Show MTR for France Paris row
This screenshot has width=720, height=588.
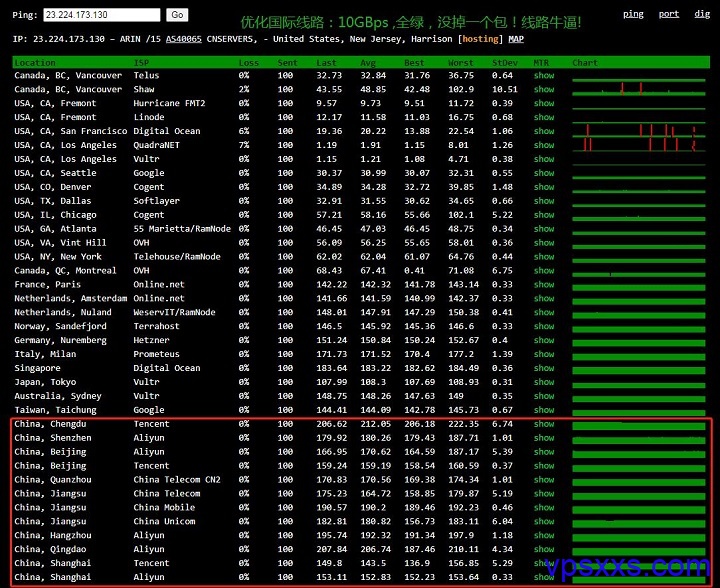(544, 285)
